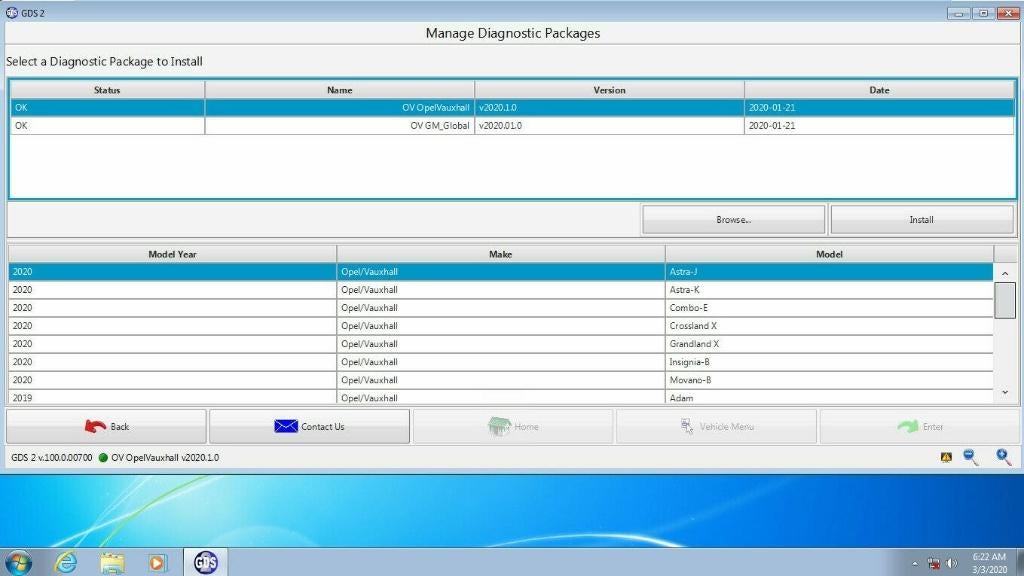Open Windows Media Player from taskbar

[x=157, y=562]
